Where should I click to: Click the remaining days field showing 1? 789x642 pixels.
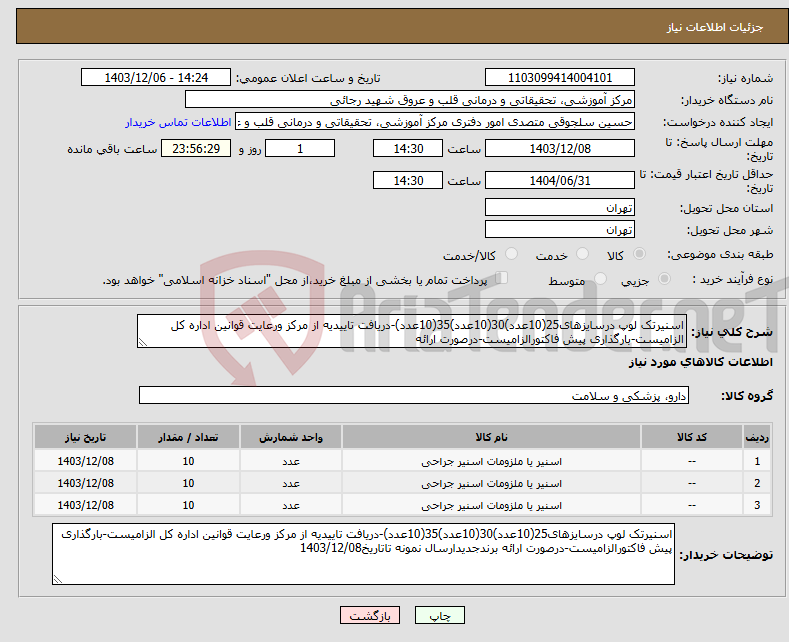point(300,148)
